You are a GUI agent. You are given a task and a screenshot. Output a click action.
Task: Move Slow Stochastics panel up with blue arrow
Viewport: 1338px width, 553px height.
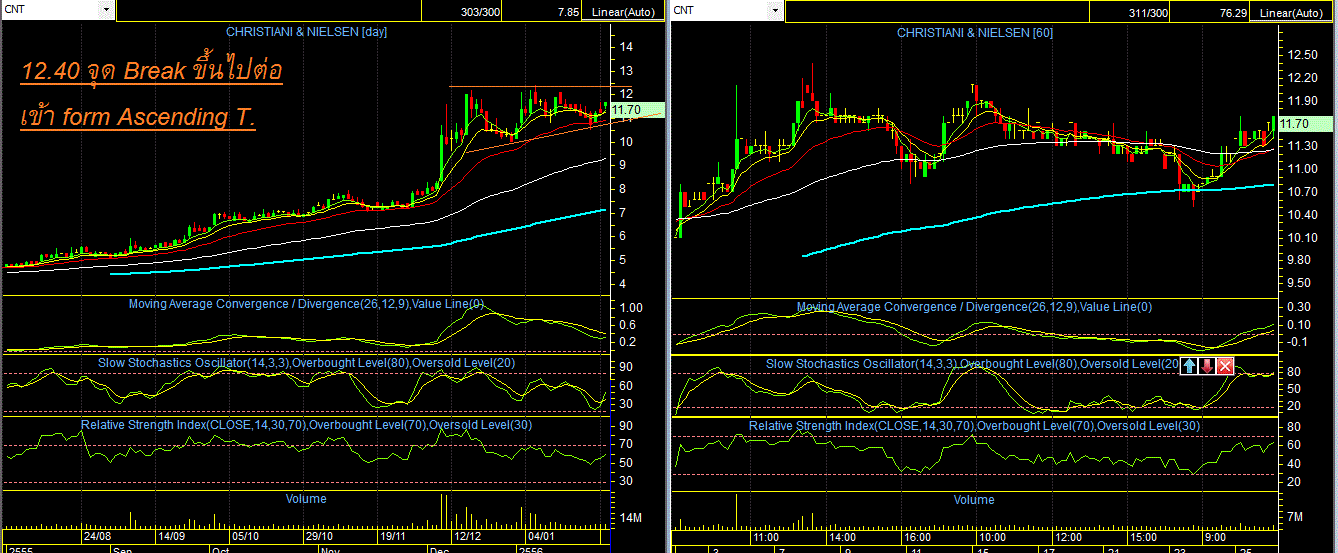click(x=1189, y=365)
